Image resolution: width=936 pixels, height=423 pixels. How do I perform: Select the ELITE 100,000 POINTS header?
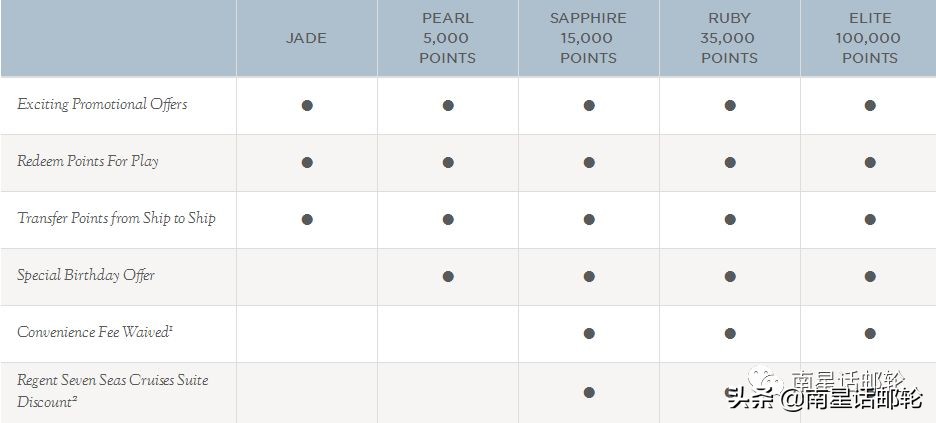(x=870, y=38)
